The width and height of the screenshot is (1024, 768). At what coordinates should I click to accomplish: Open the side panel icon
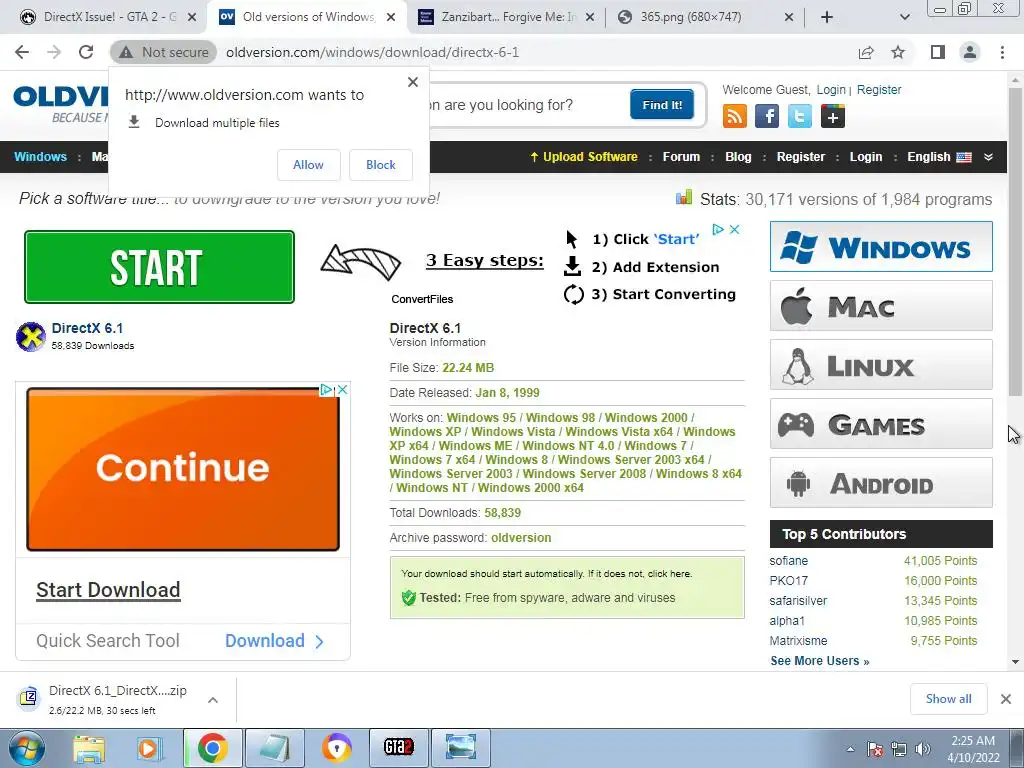click(x=938, y=52)
